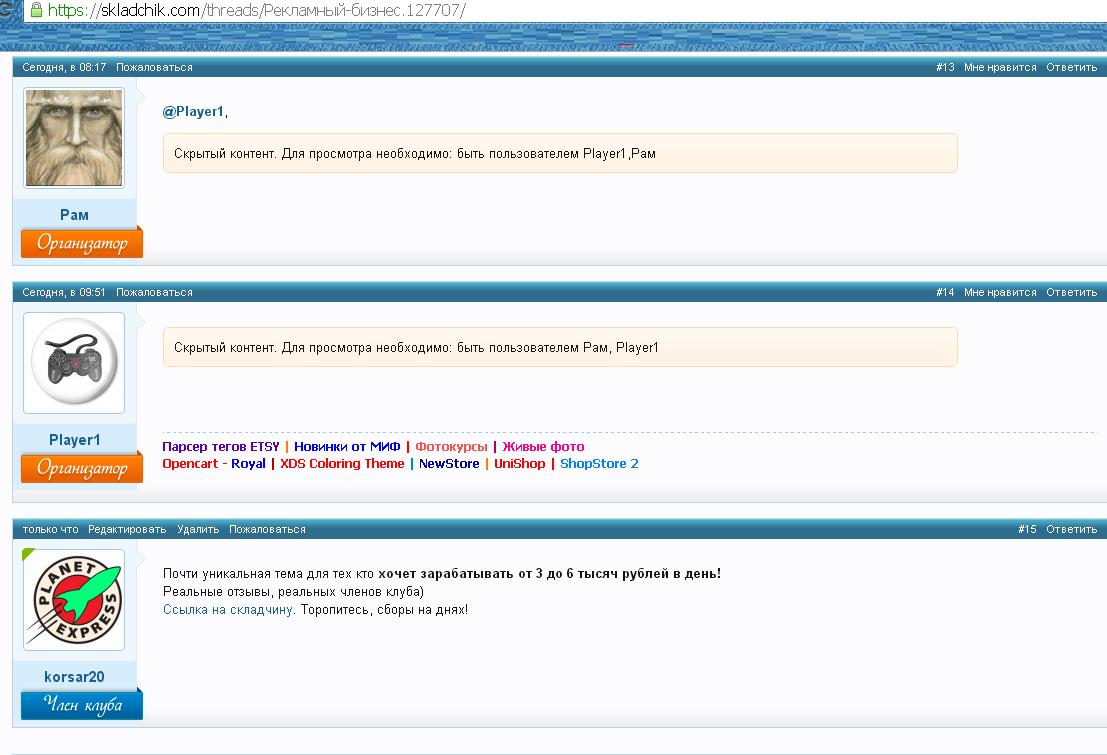Click Рам's Организатор badge
Image resolution: width=1107 pixels, height=755 pixels.
[x=82, y=243]
